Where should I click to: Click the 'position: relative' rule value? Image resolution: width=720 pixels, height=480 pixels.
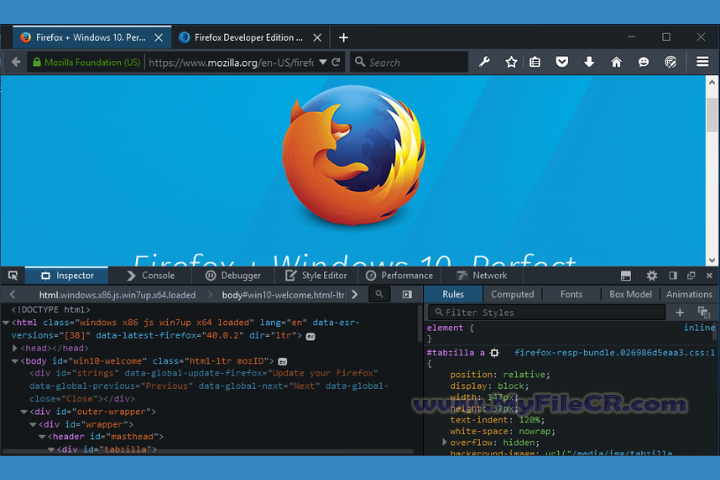tap(524, 375)
